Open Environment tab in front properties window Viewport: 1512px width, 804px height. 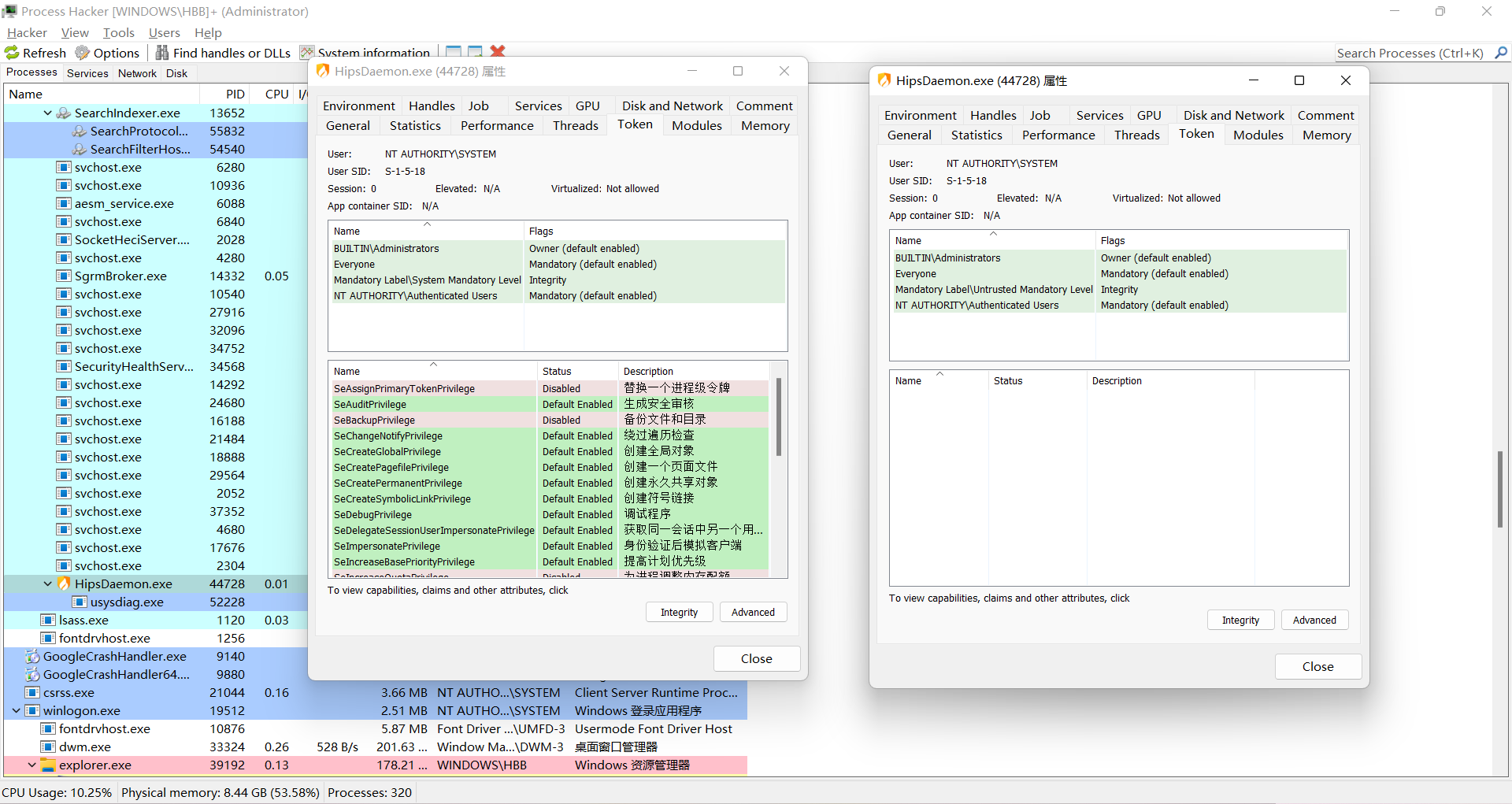coord(920,116)
